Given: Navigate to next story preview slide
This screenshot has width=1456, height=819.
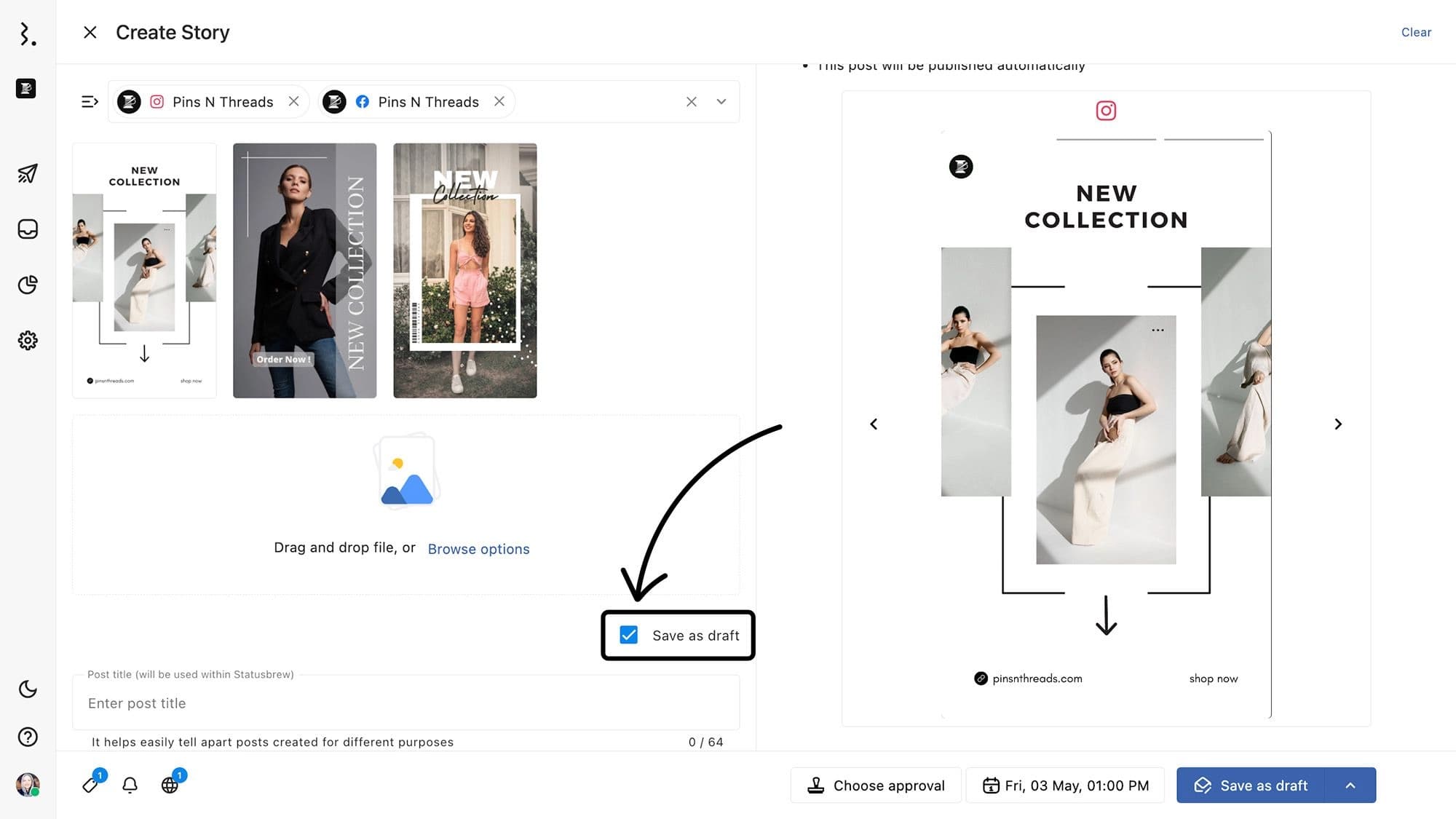Looking at the screenshot, I should coord(1339,424).
